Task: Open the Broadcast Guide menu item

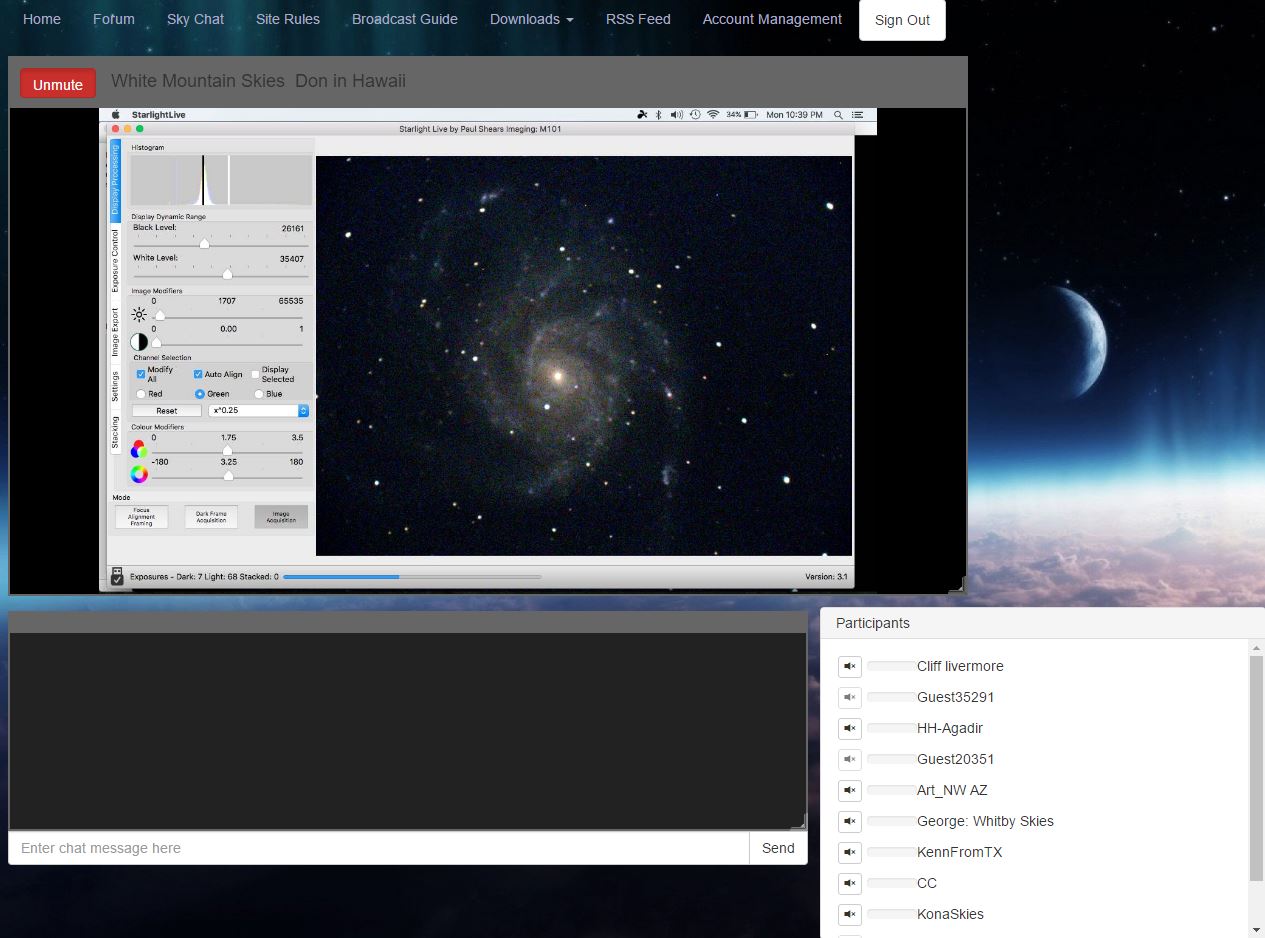Action: (x=404, y=19)
